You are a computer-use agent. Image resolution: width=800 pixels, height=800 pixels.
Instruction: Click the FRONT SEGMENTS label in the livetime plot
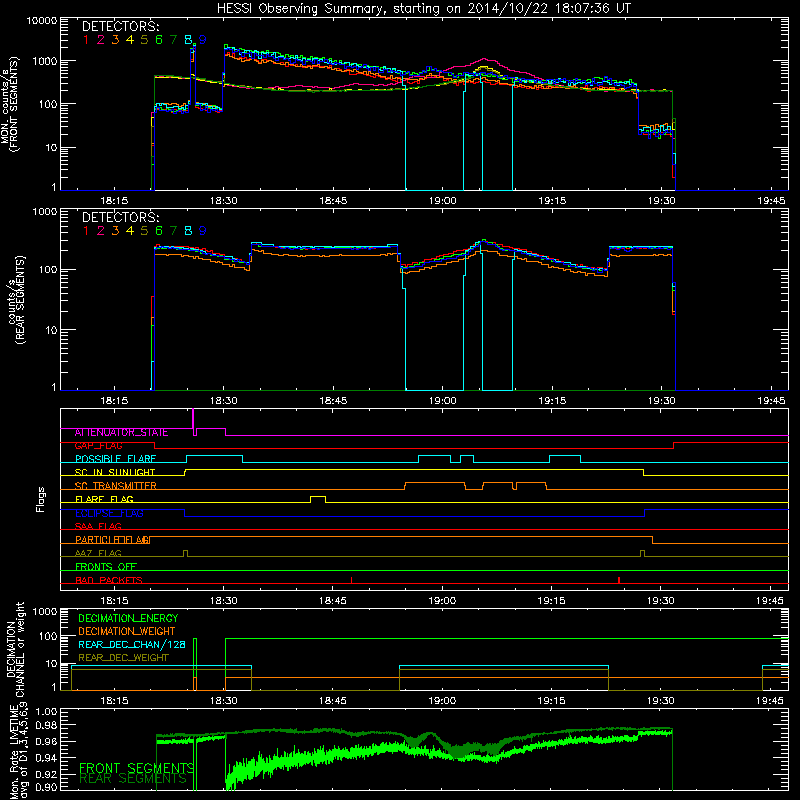[136, 768]
